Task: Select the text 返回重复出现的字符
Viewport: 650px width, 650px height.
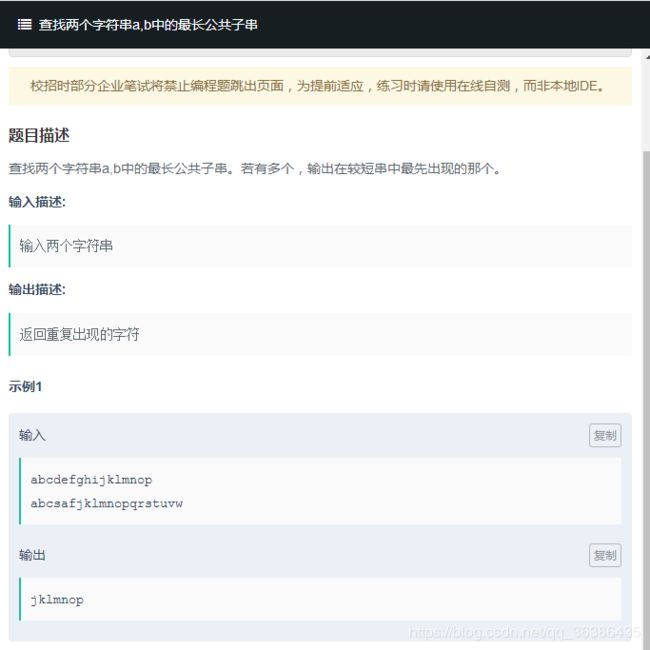Action: [79, 334]
